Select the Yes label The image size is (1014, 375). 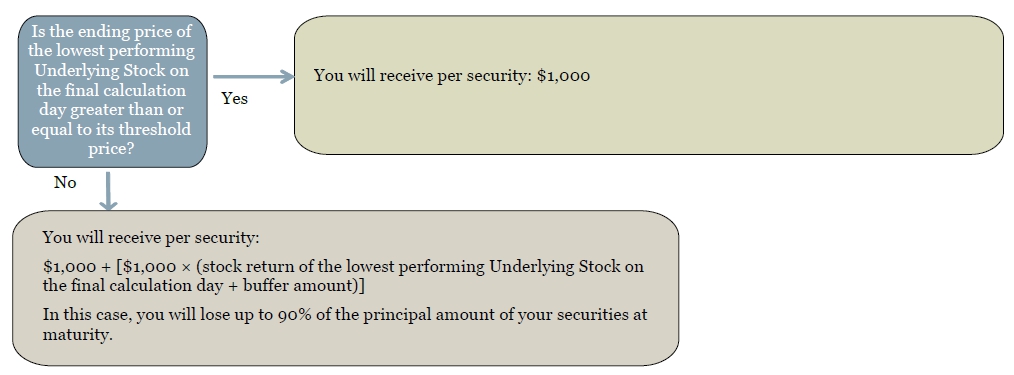click(234, 98)
